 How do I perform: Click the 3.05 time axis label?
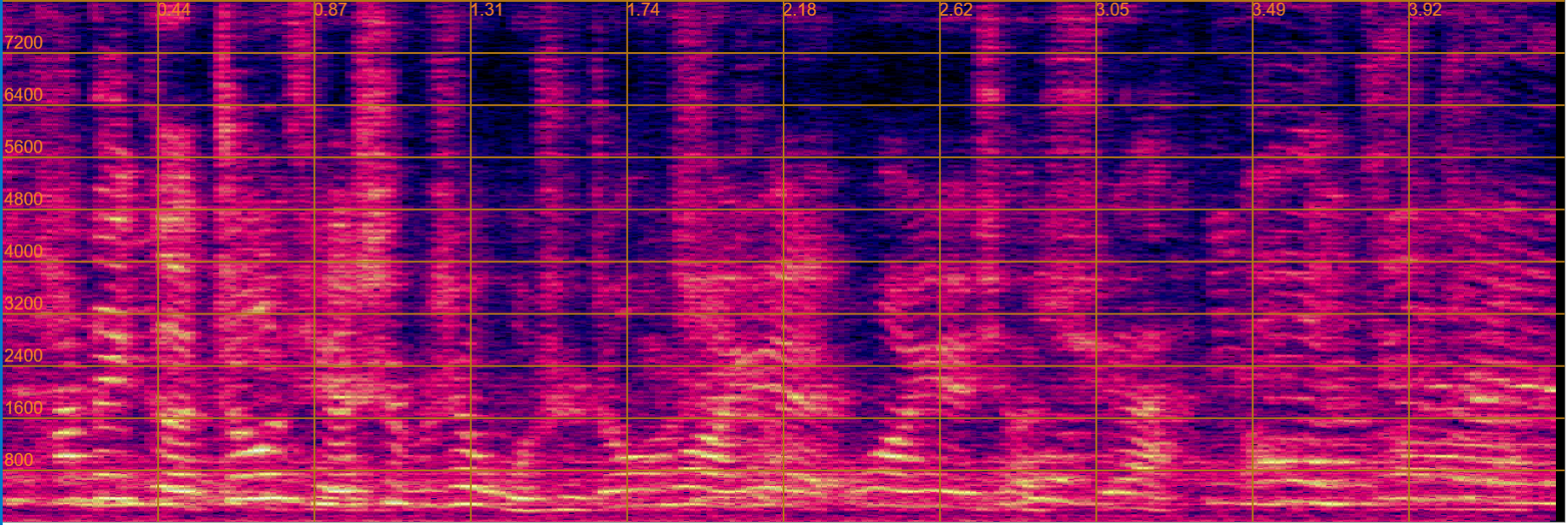tap(1113, 10)
